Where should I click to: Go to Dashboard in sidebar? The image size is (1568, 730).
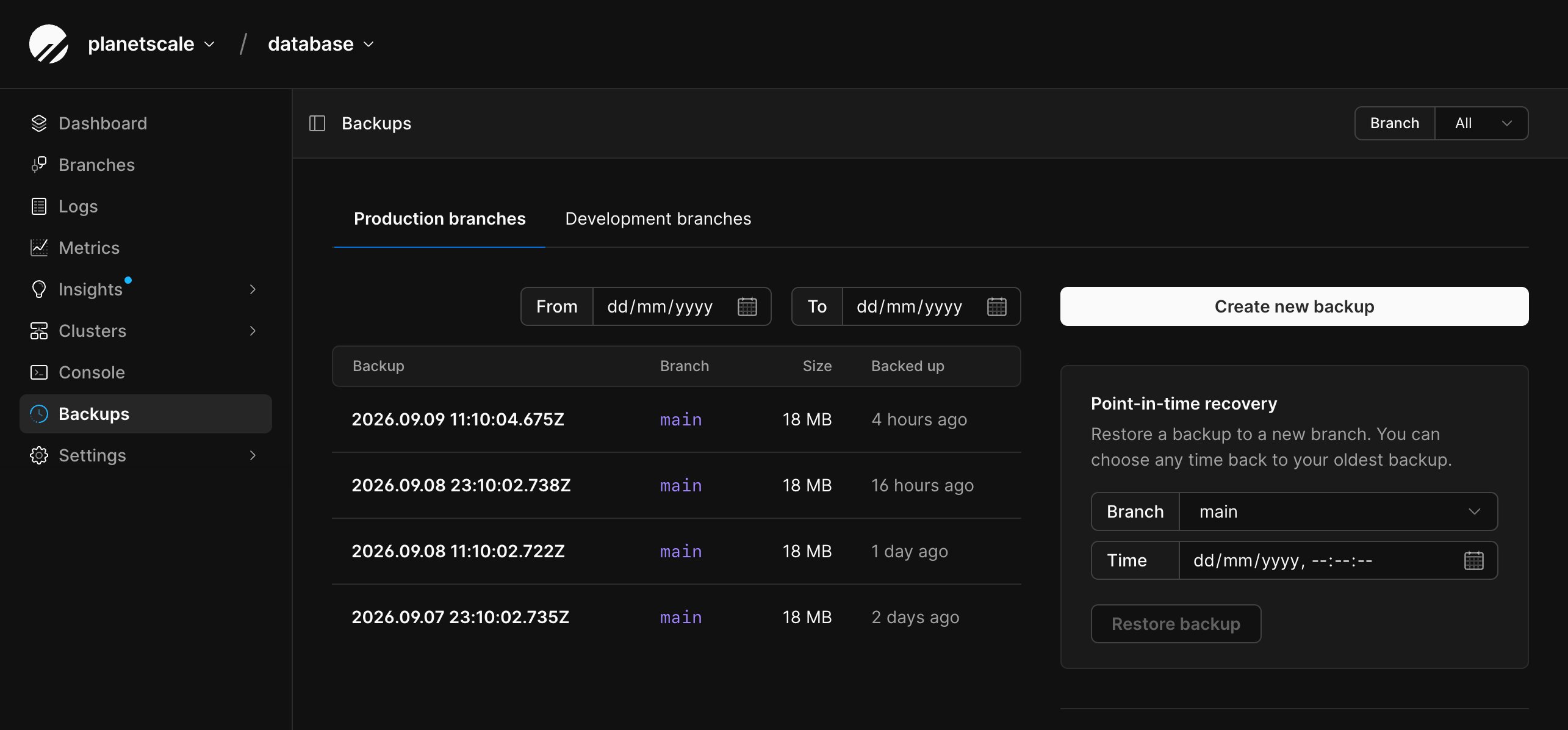pos(146,123)
